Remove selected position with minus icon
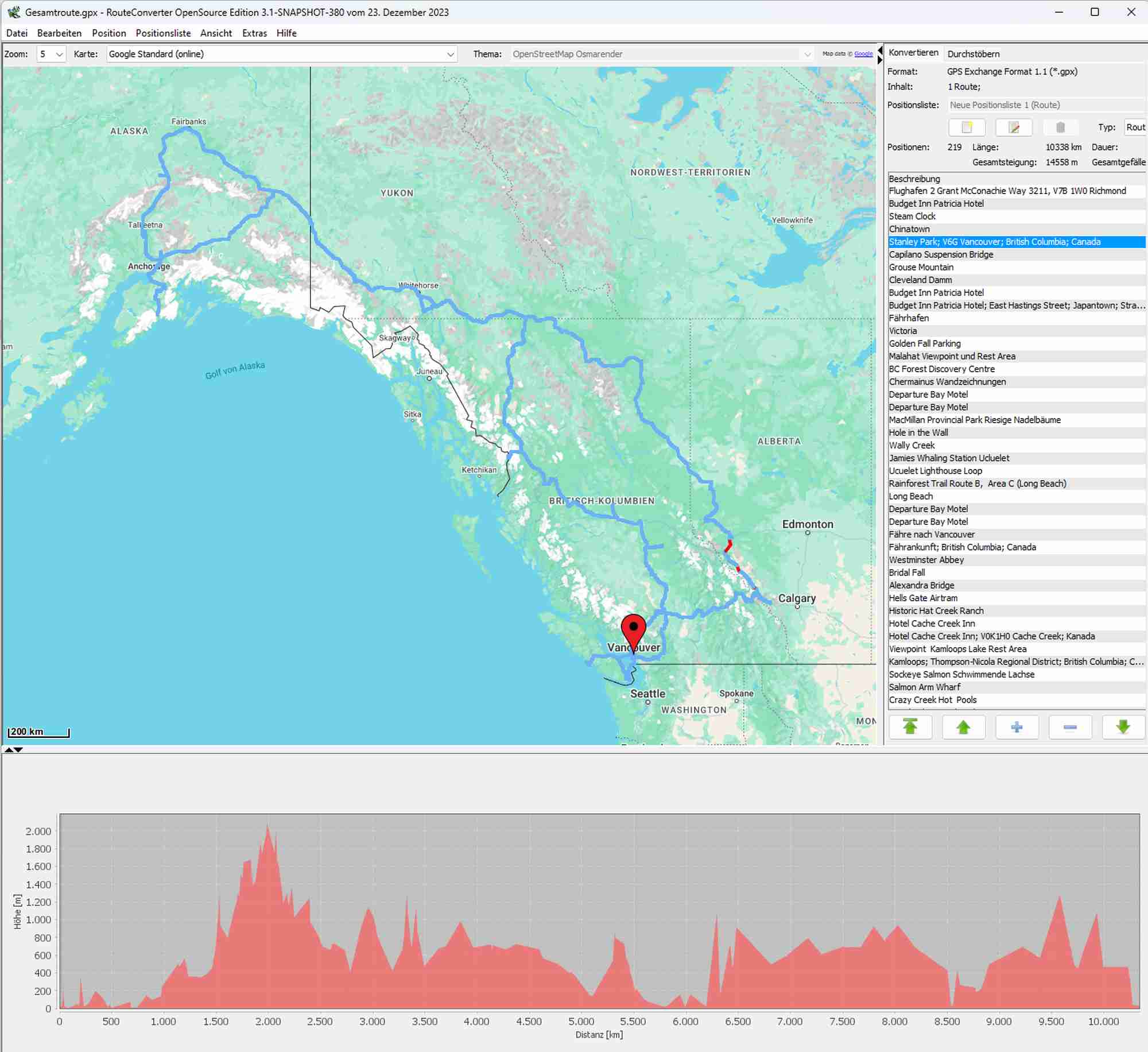Screen dimensions: 1148x1052 coord(1070,727)
